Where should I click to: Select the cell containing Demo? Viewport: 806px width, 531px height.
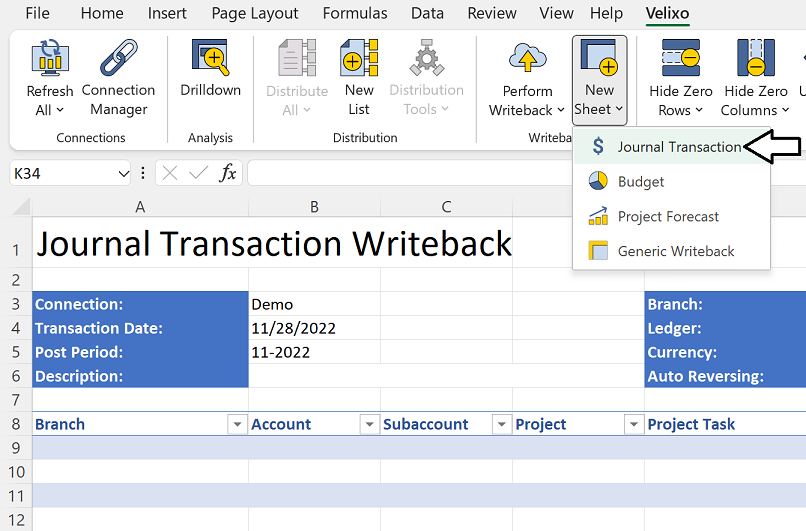click(314, 304)
